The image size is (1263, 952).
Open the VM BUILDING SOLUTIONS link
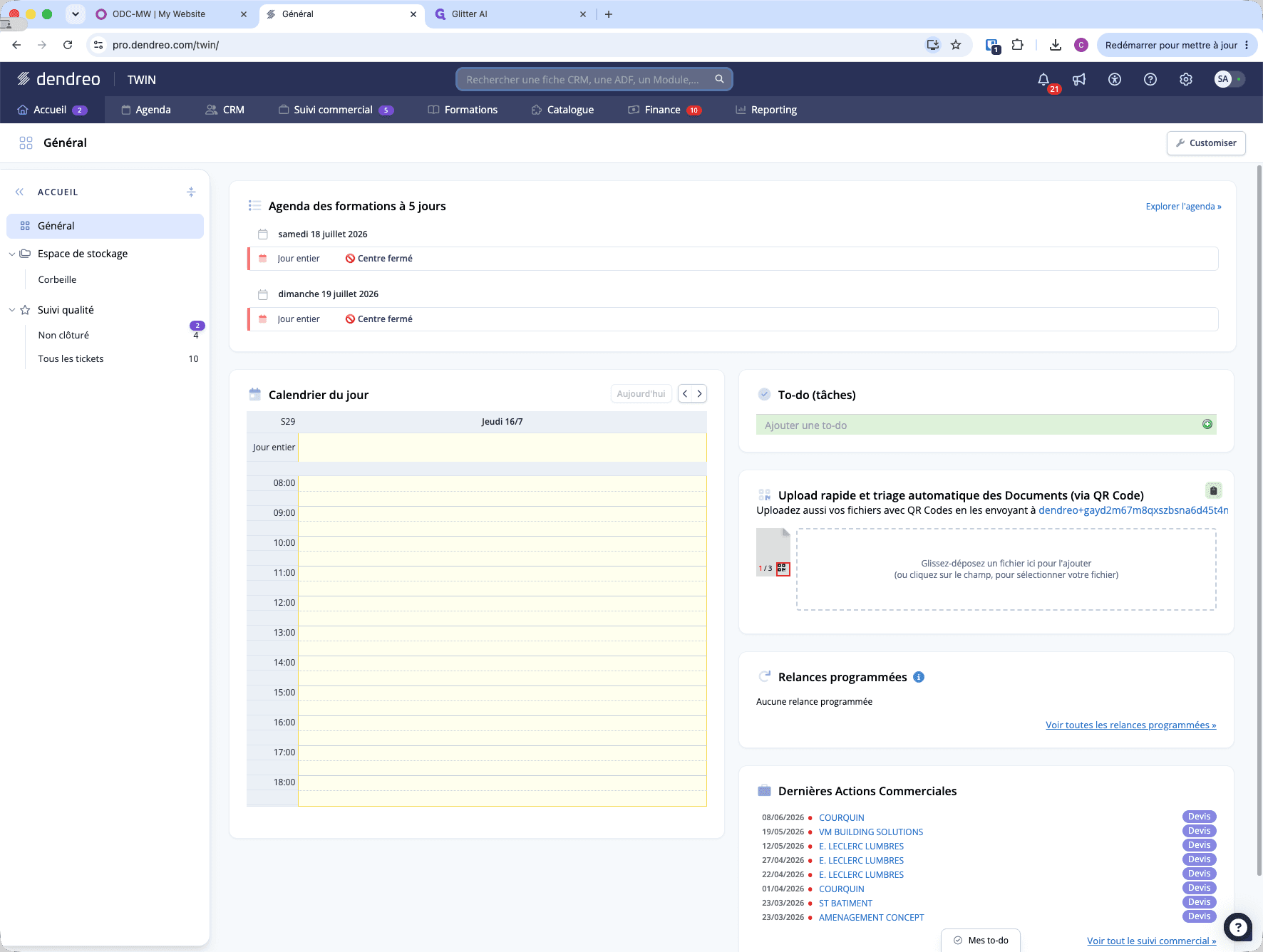[870, 832]
